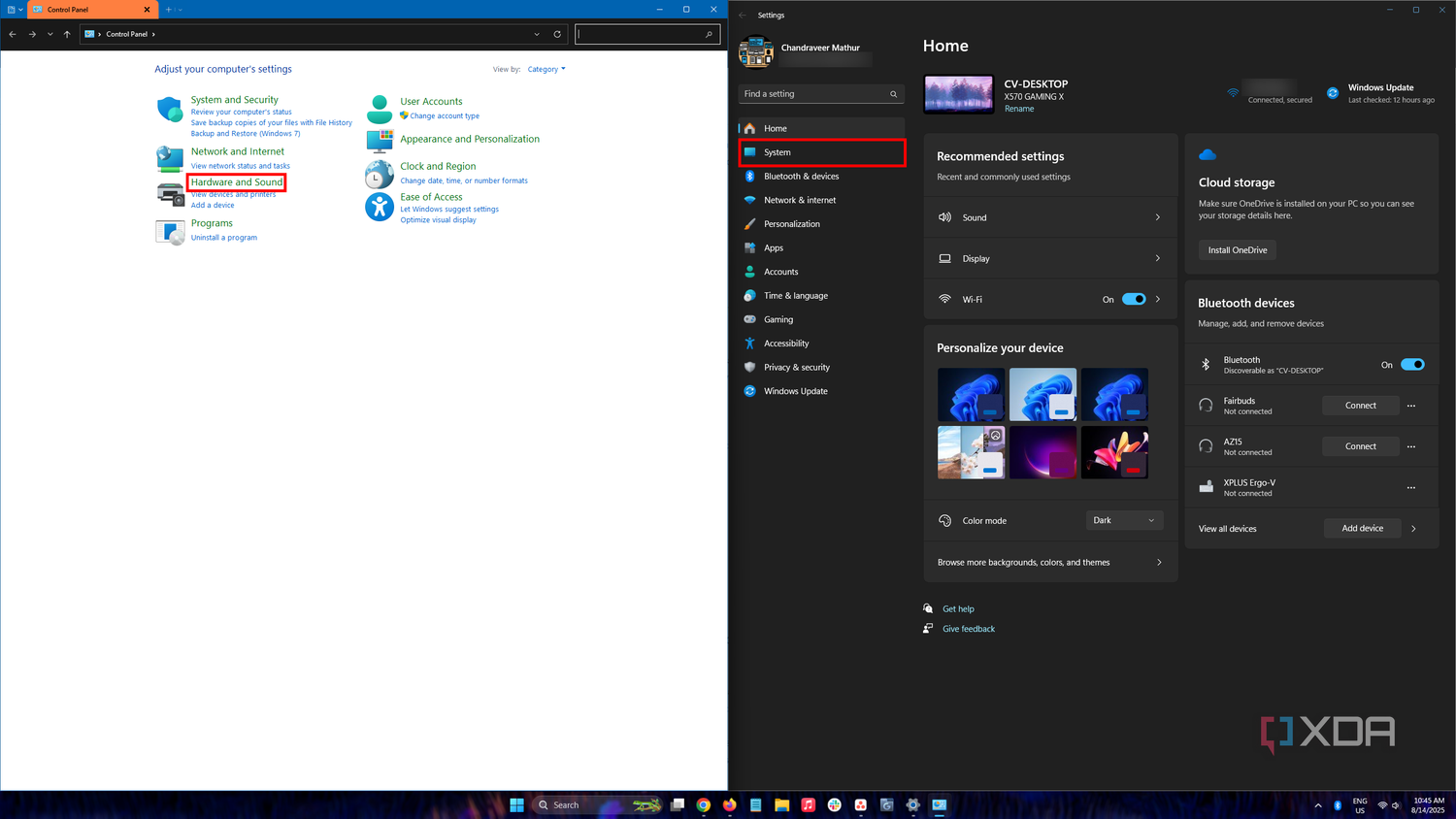Click the Wi-Fi status icon in Settings header
The height and width of the screenshot is (819, 1456).
pyautogui.click(x=1233, y=93)
